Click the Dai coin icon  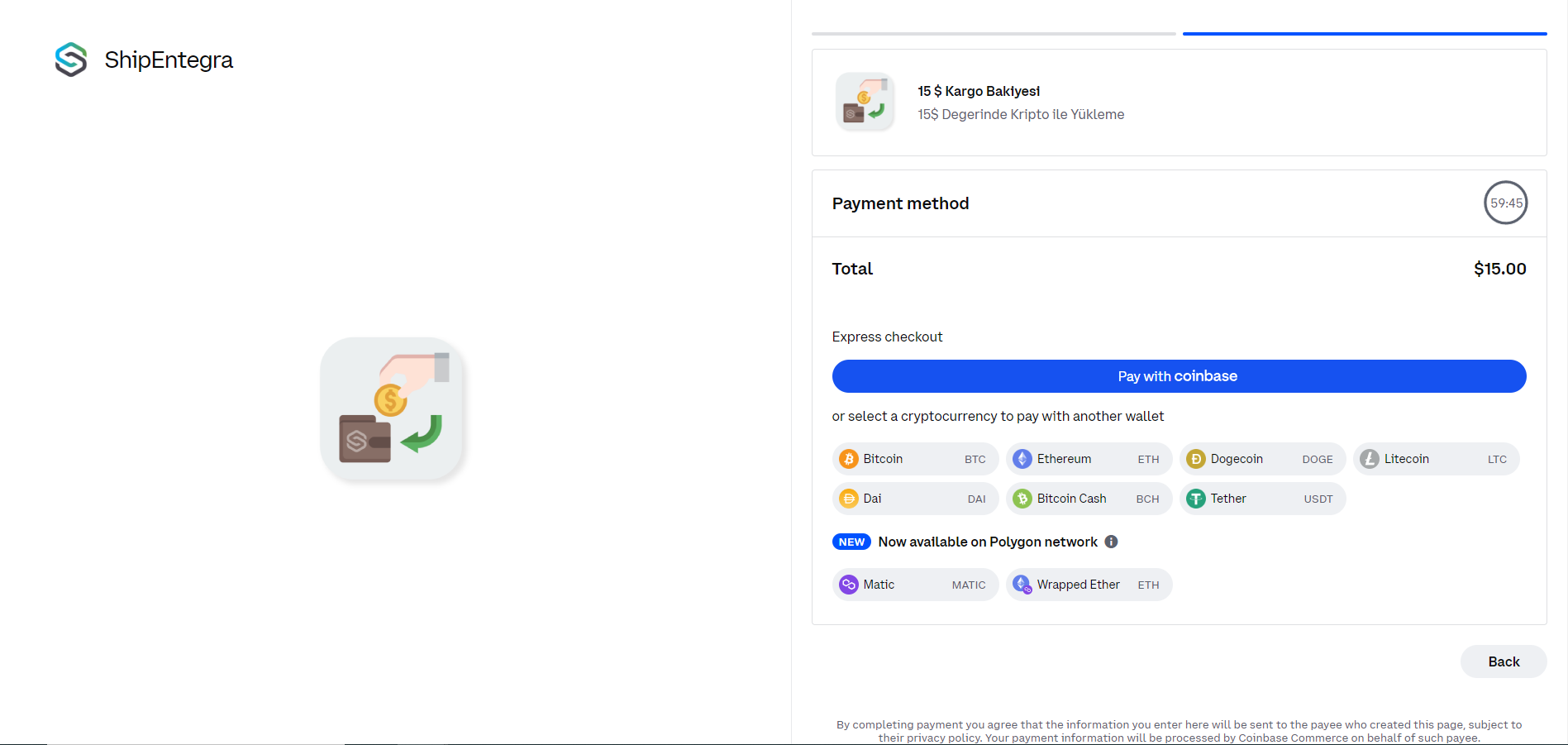[x=849, y=499]
